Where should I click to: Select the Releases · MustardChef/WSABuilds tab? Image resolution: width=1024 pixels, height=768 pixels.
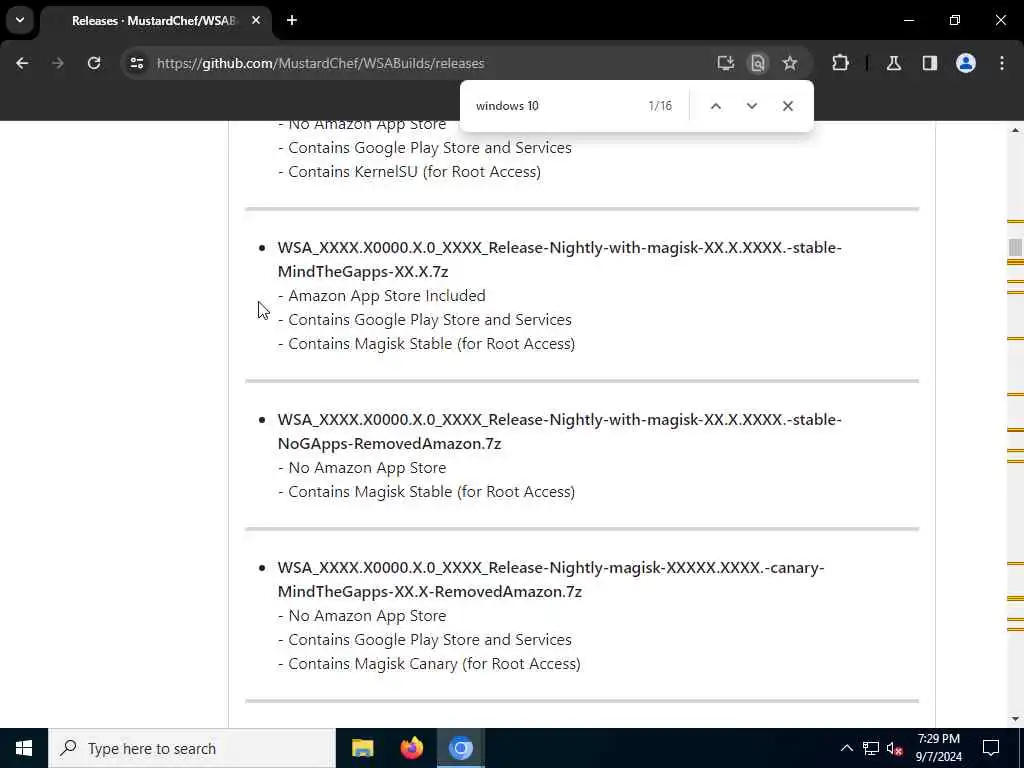point(153,21)
